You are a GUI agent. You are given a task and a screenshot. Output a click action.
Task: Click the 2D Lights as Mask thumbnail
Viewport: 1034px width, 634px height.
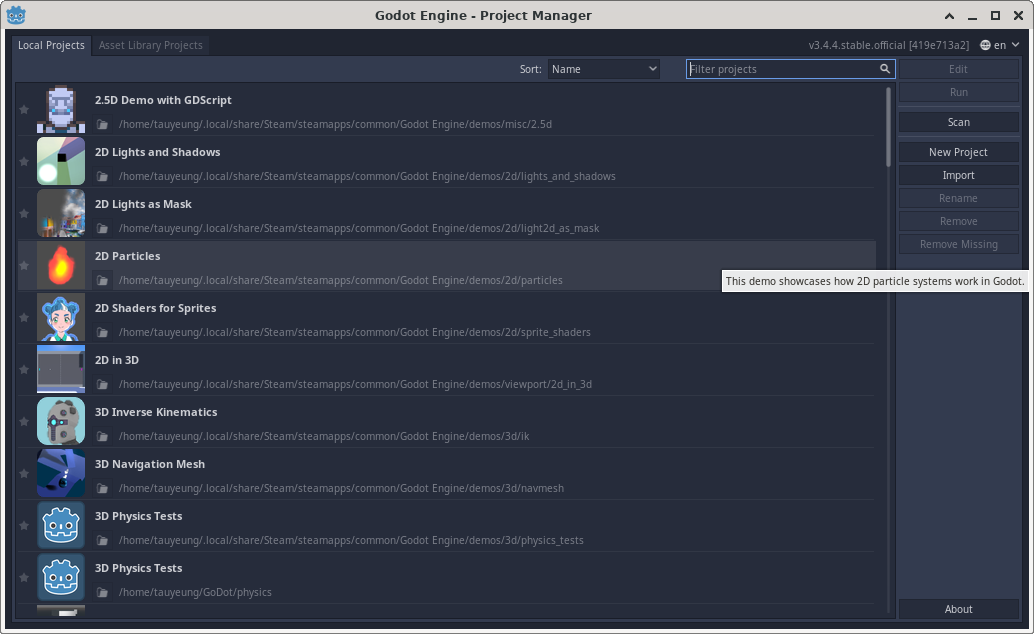(x=61, y=214)
